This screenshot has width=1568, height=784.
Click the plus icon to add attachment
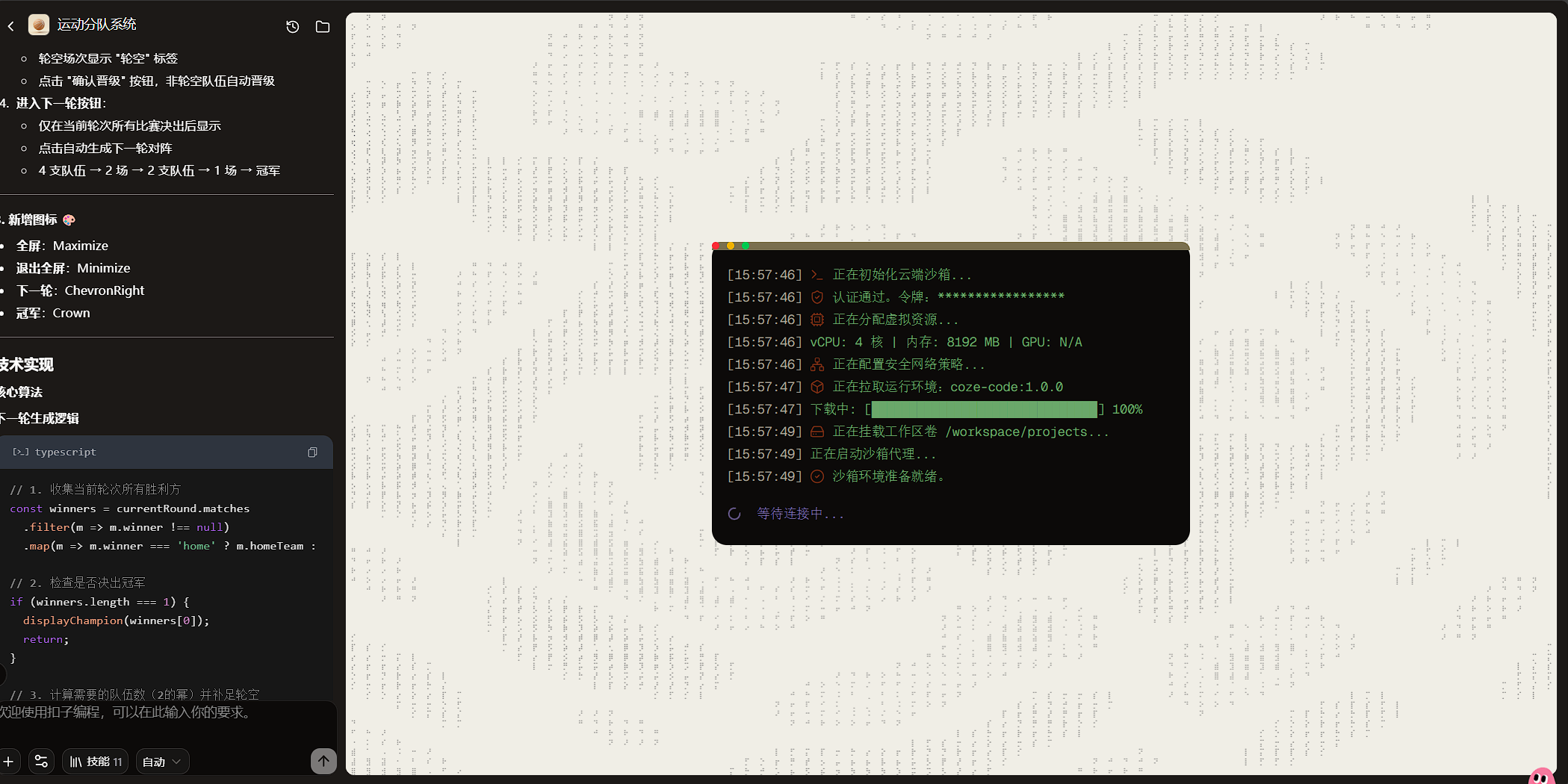(x=8, y=762)
